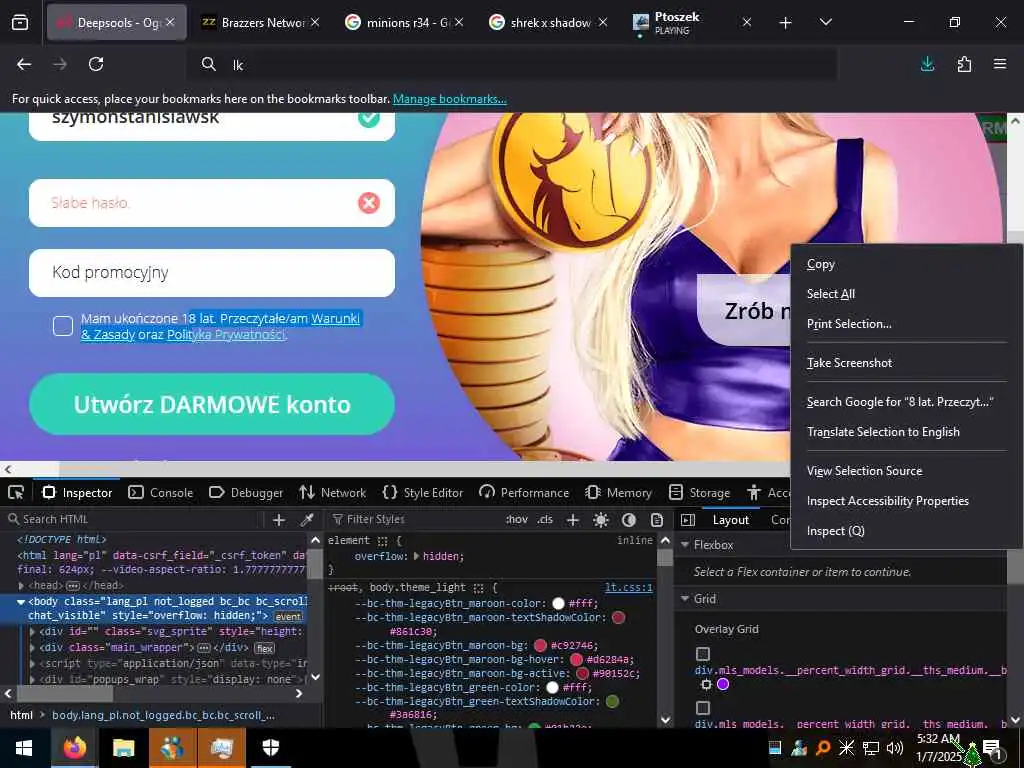Open the network tray icon
The image size is (1024, 768).
tap(871, 748)
